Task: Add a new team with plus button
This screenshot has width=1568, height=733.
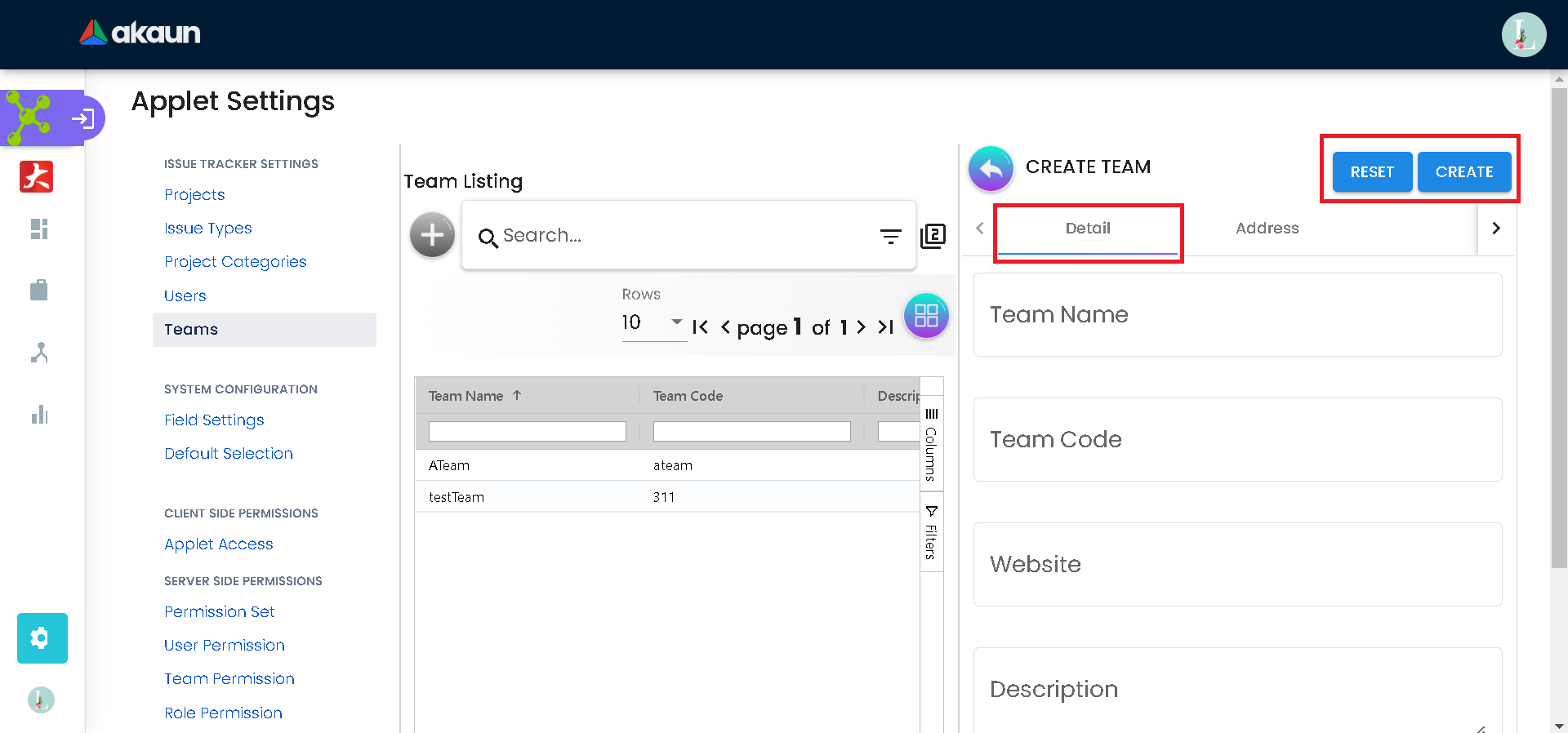Action: [x=432, y=235]
